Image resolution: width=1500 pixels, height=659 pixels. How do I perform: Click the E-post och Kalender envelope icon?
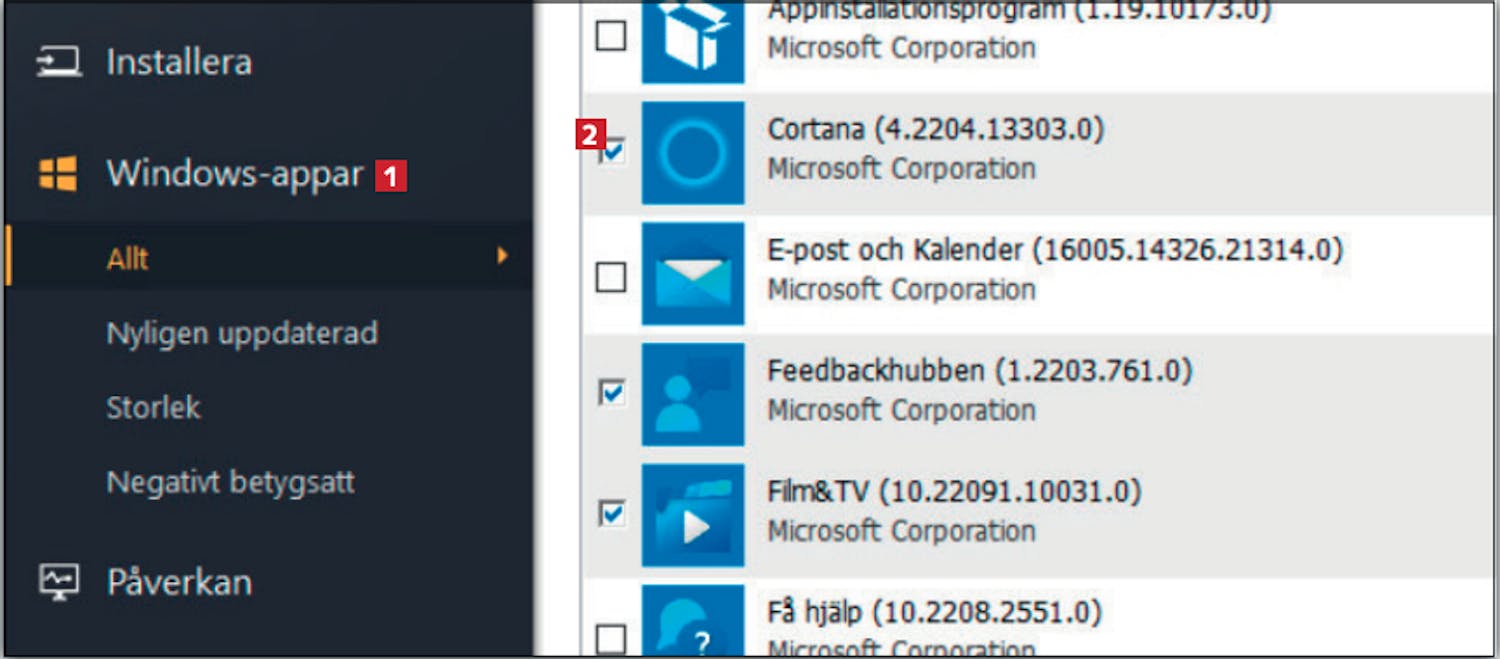click(x=693, y=274)
